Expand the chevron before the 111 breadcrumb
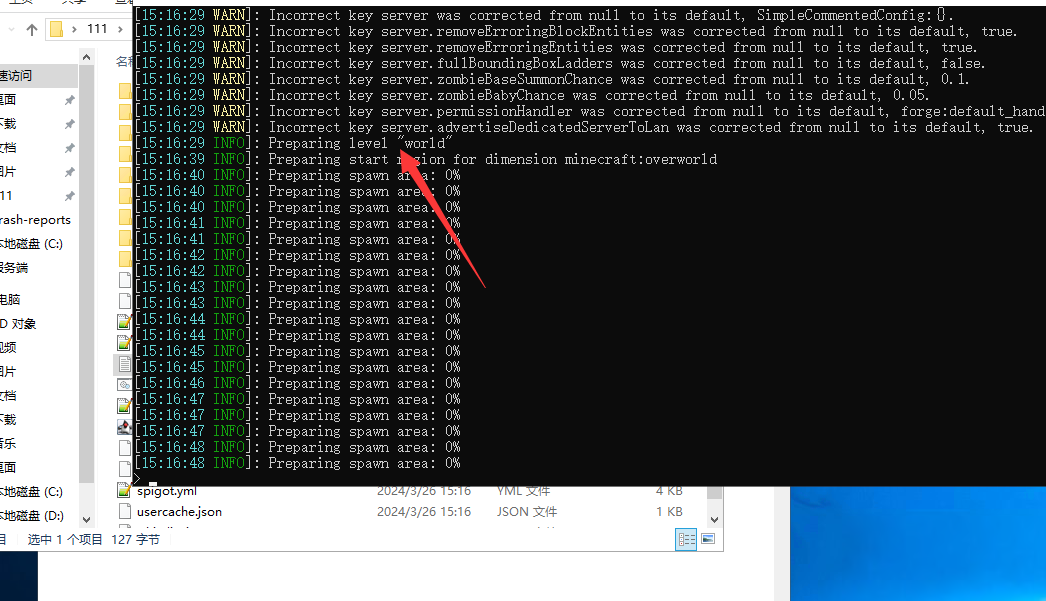The width and height of the screenshot is (1046, 601). click(76, 30)
